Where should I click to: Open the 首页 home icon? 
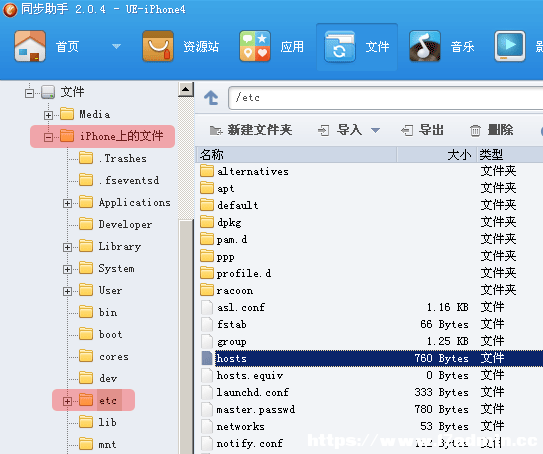pos(30,46)
